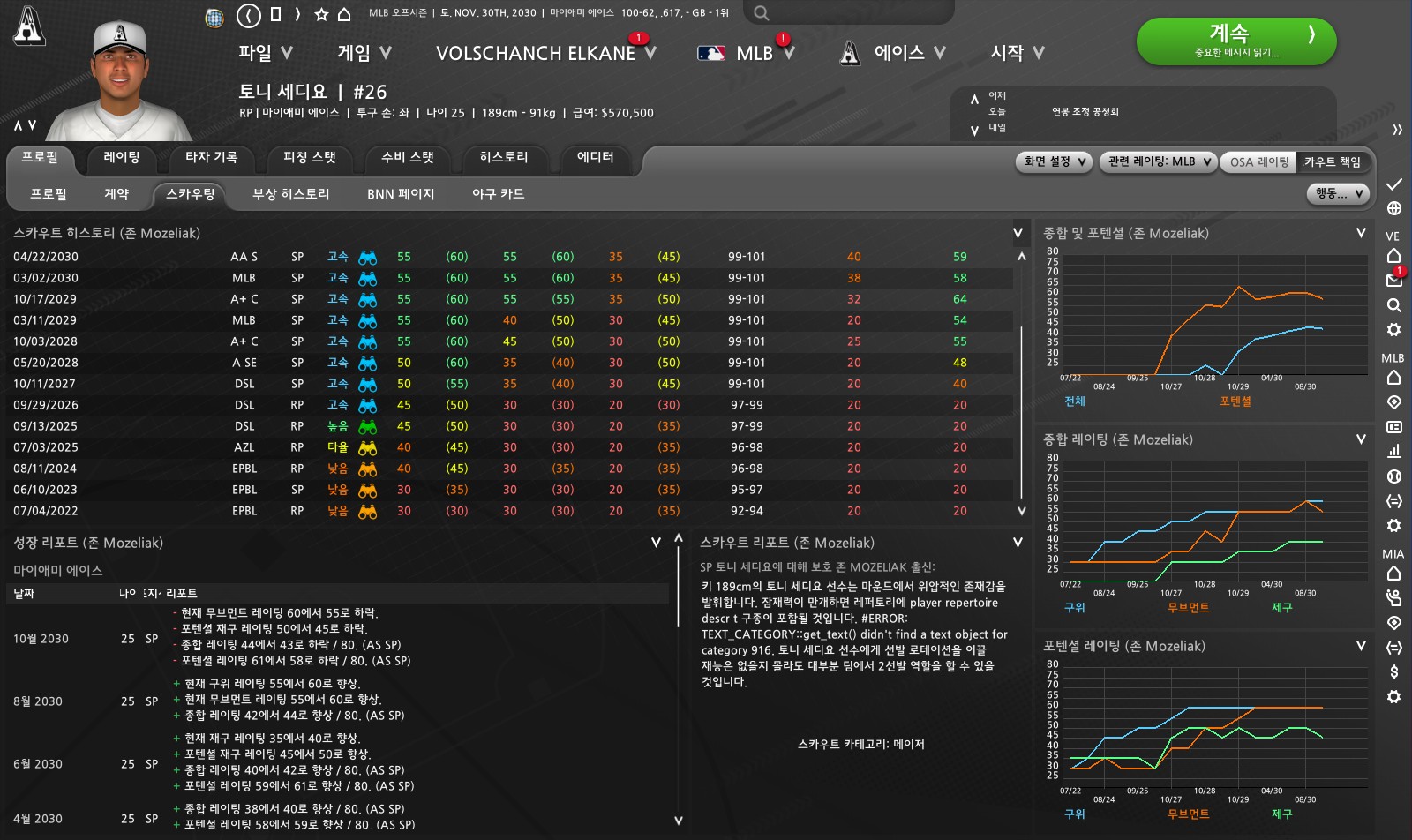Screen dimensions: 1412x840
Task: Open the 피칭 스탯 tab
Action: [310, 157]
